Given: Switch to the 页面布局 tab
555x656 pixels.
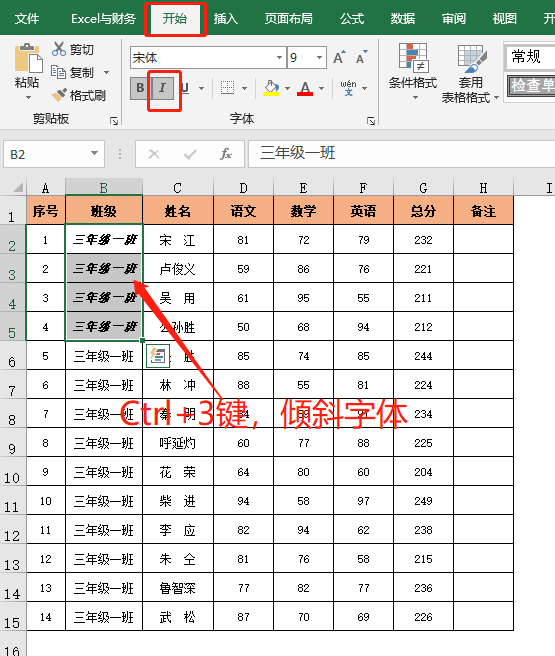Looking at the screenshot, I should coord(289,19).
